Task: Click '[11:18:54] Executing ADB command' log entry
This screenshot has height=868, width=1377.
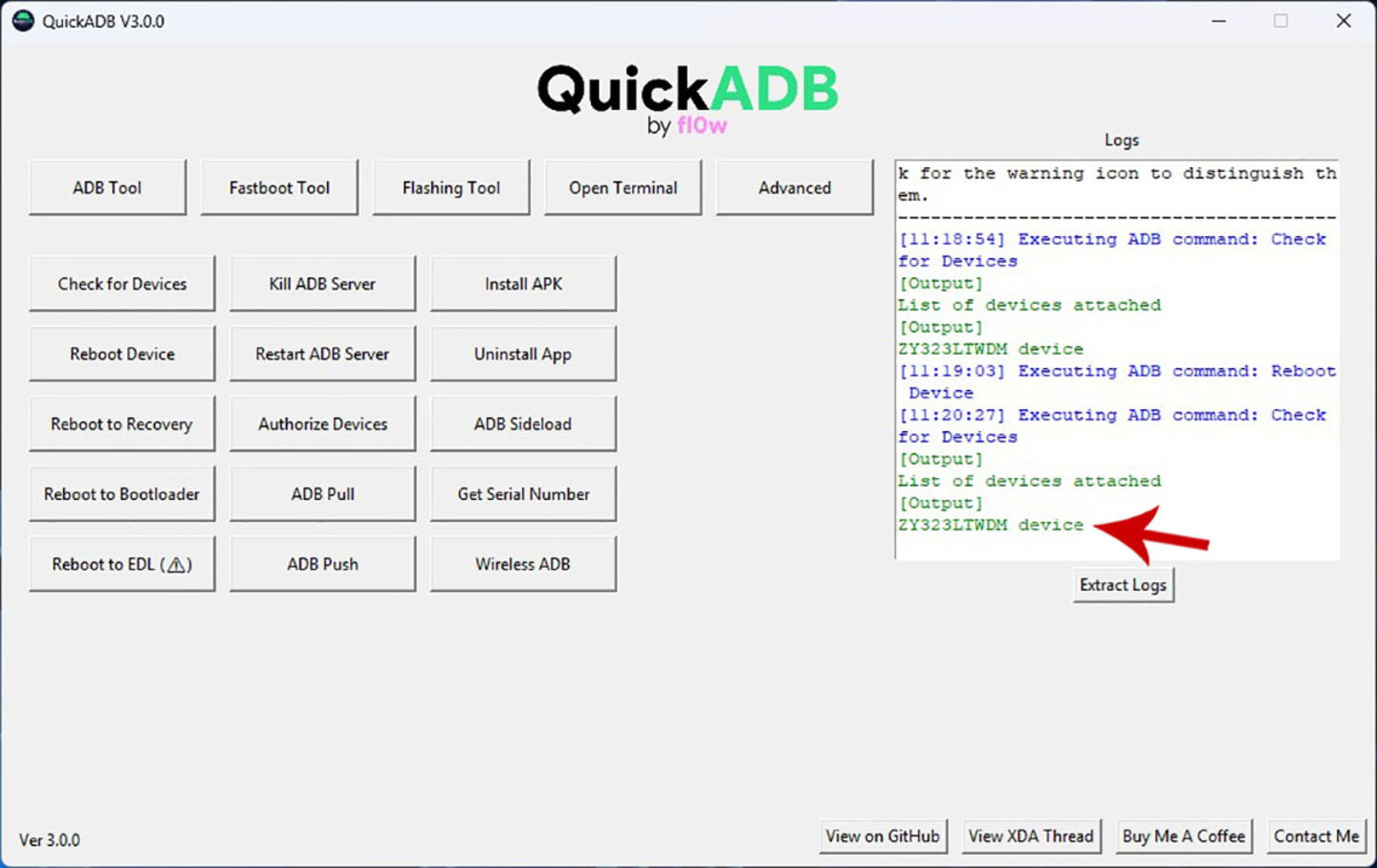Action: point(1112,250)
